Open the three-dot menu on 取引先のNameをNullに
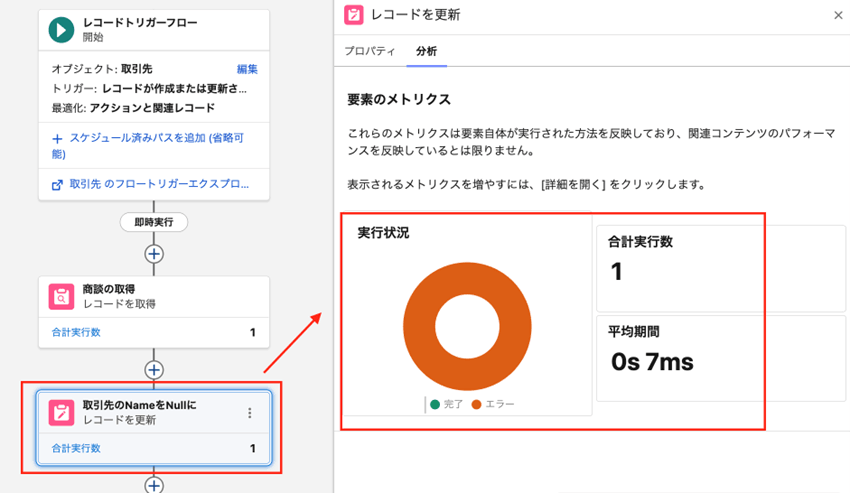 tap(250, 413)
